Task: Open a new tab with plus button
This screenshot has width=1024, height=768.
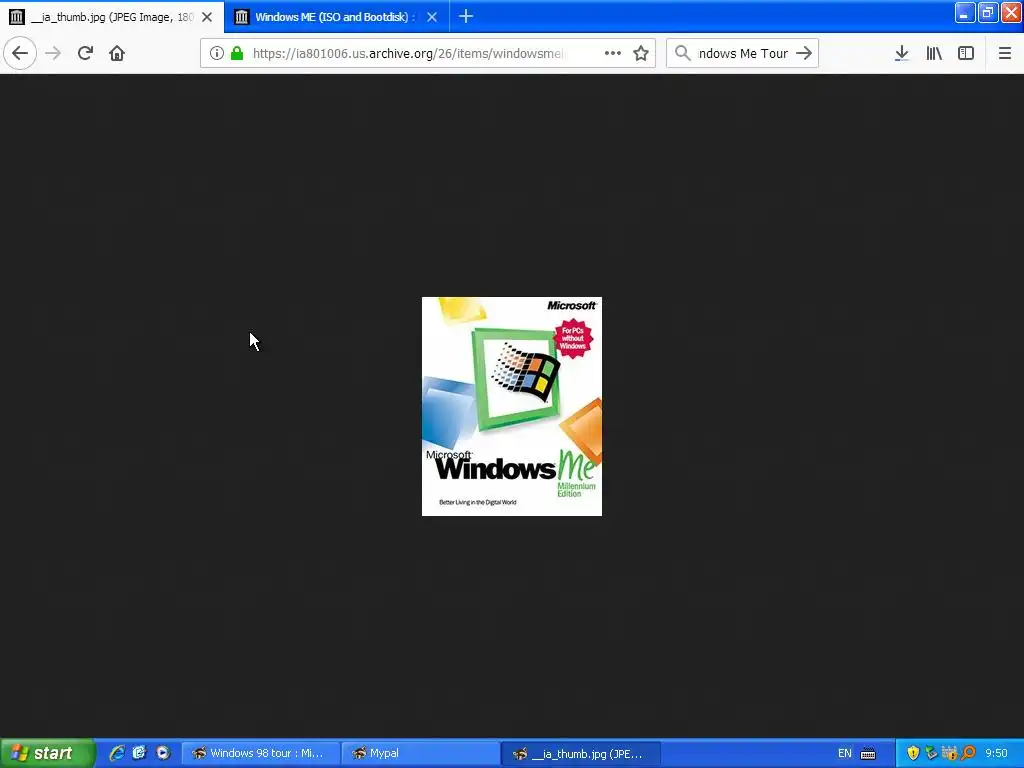Action: click(466, 17)
